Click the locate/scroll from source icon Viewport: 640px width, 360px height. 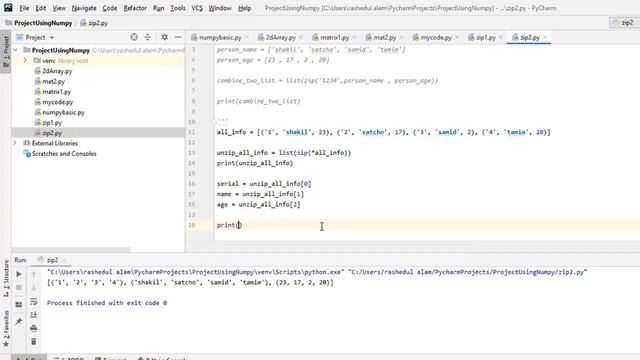point(134,37)
